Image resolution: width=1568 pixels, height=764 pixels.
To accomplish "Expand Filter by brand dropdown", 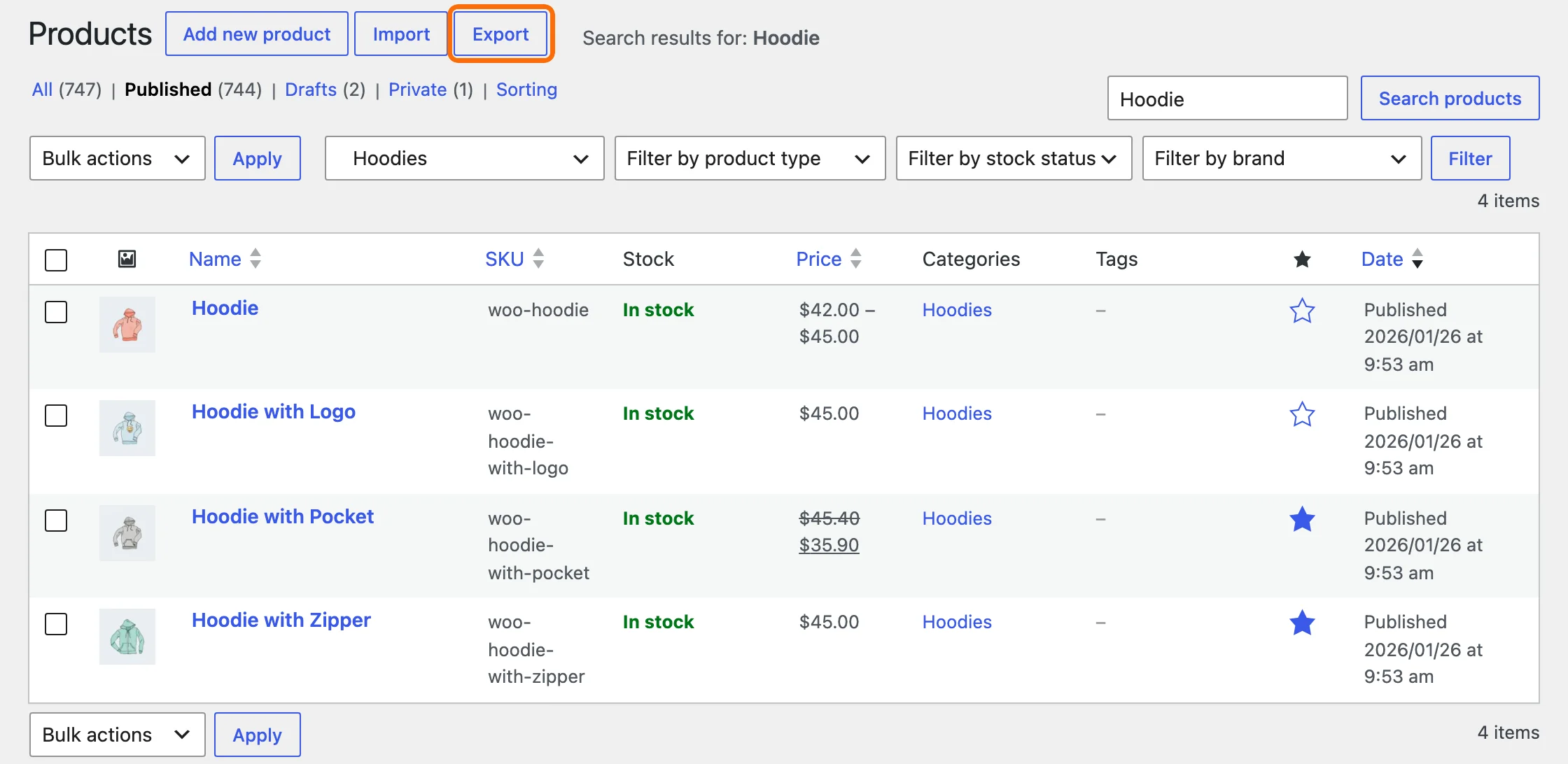I will pyautogui.click(x=1282, y=158).
